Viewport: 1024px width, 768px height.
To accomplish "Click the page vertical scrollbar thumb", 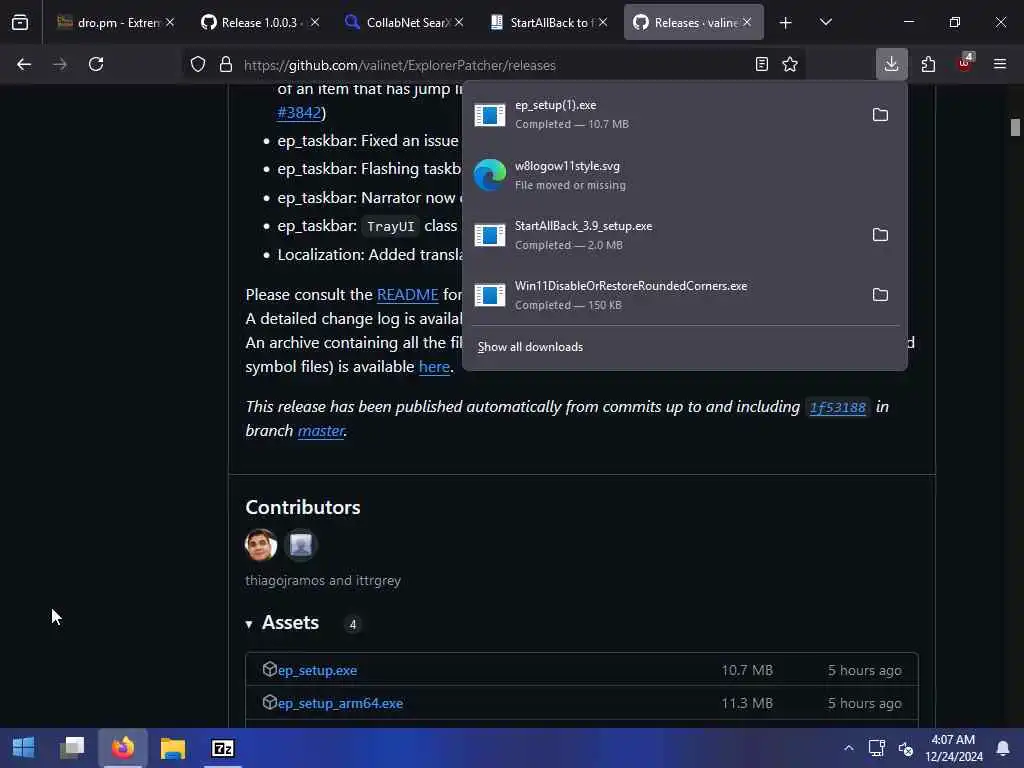I will 1015,127.
